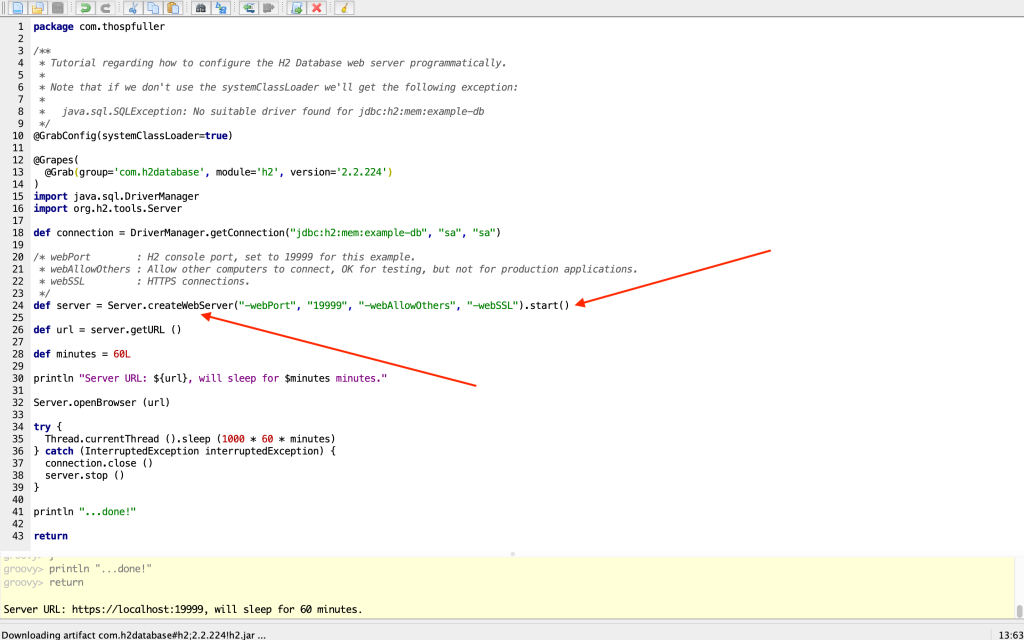Click 'java.sql.SQLException' comment on line 8
The image size is (1024, 640).
pyautogui.click(x=273, y=112)
